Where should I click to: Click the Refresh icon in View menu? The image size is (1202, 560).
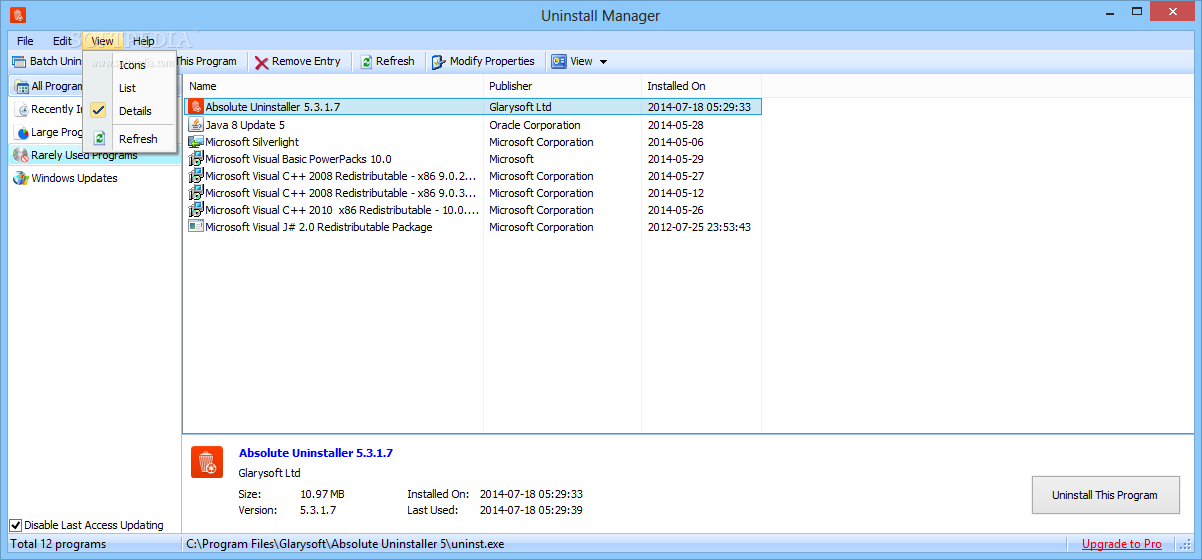(x=99, y=139)
